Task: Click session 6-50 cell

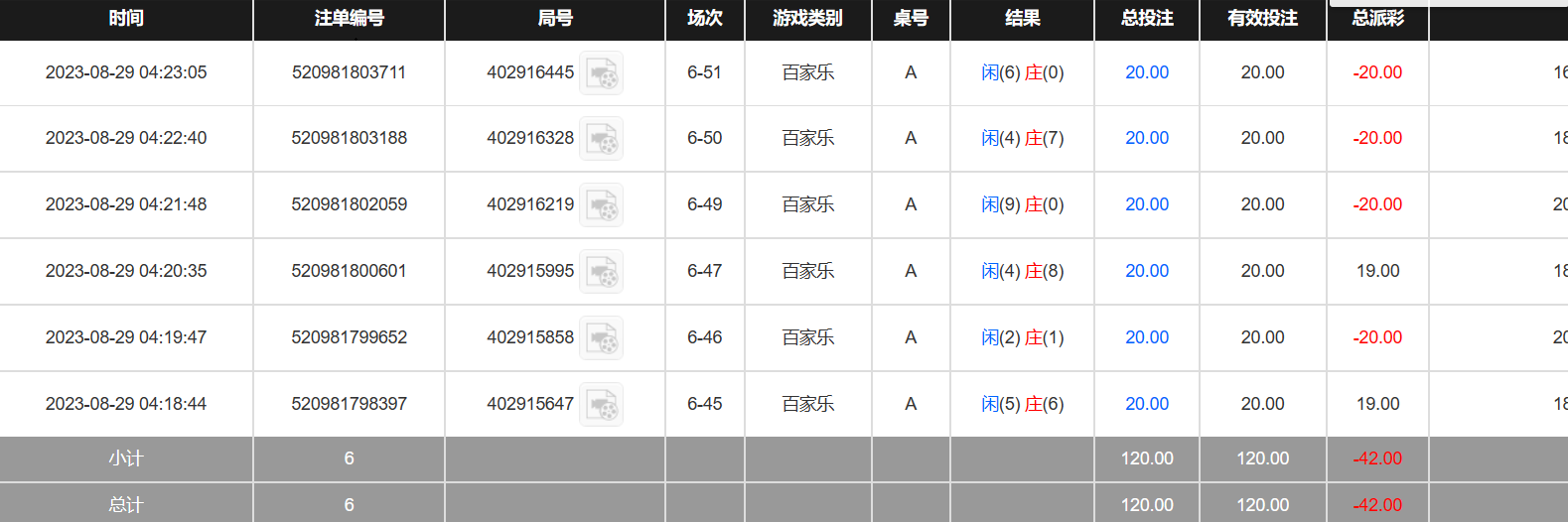Action: [705, 138]
